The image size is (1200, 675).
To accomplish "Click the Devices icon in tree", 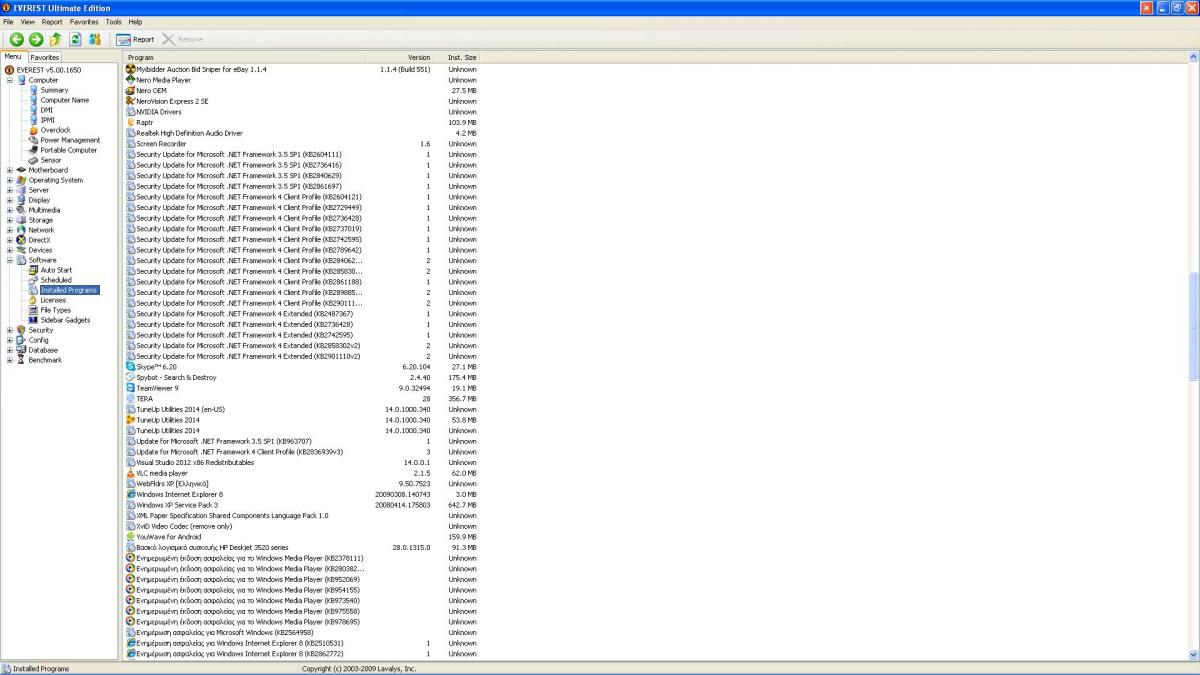I will (x=21, y=250).
